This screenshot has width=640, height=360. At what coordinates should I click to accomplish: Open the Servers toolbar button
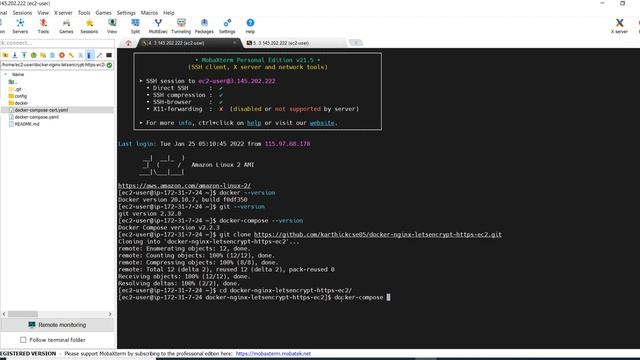click(20, 26)
